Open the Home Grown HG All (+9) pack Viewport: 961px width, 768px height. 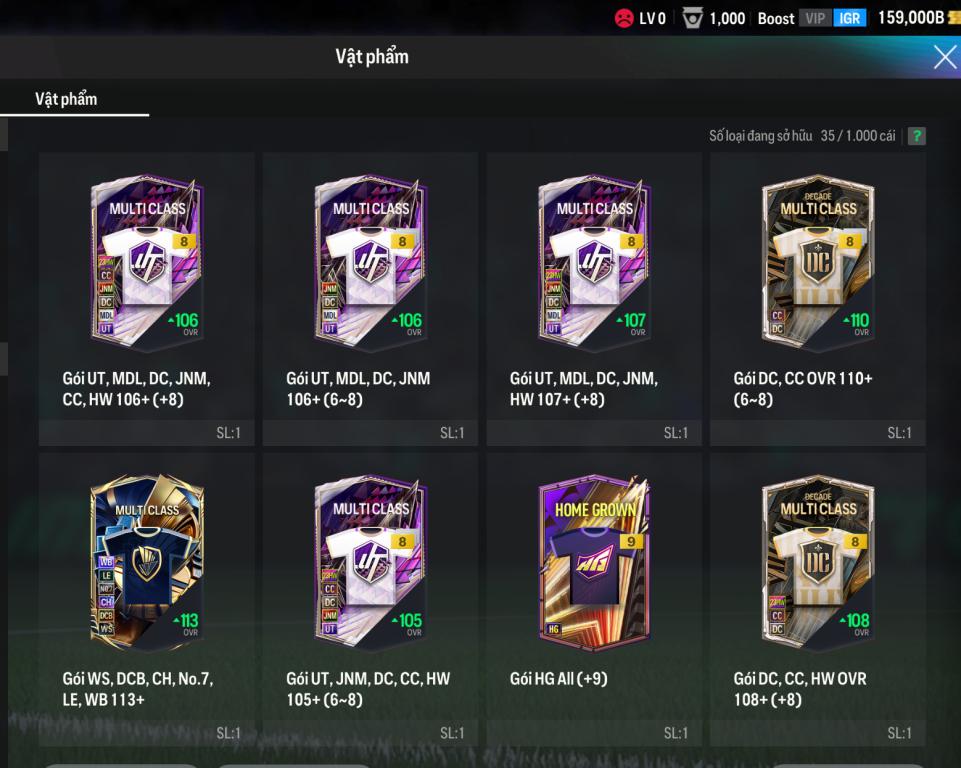pos(594,564)
